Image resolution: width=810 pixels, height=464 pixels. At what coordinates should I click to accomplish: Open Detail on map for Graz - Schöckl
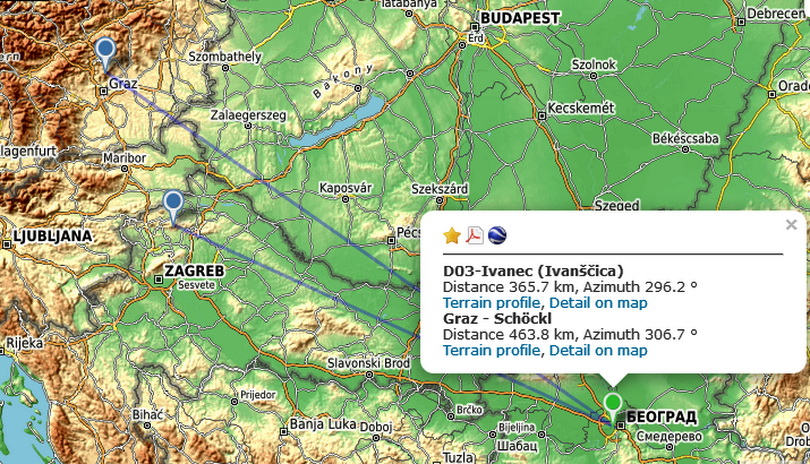(598, 350)
